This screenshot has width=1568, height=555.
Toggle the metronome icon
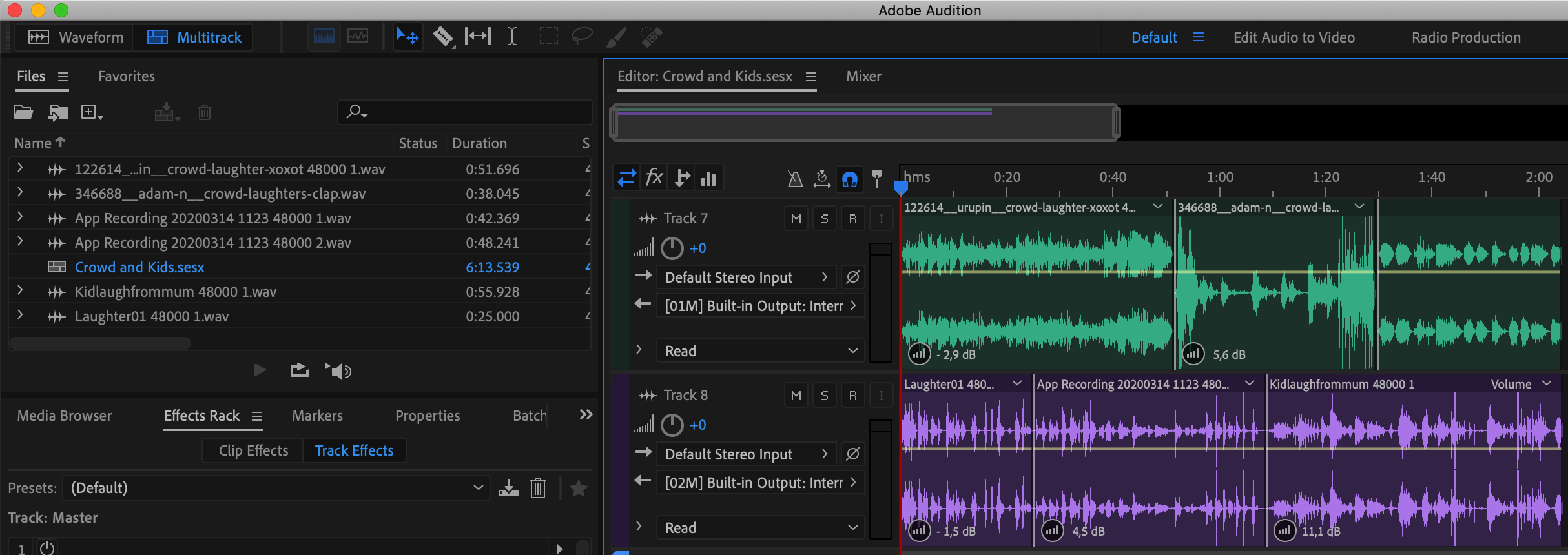(795, 179)
